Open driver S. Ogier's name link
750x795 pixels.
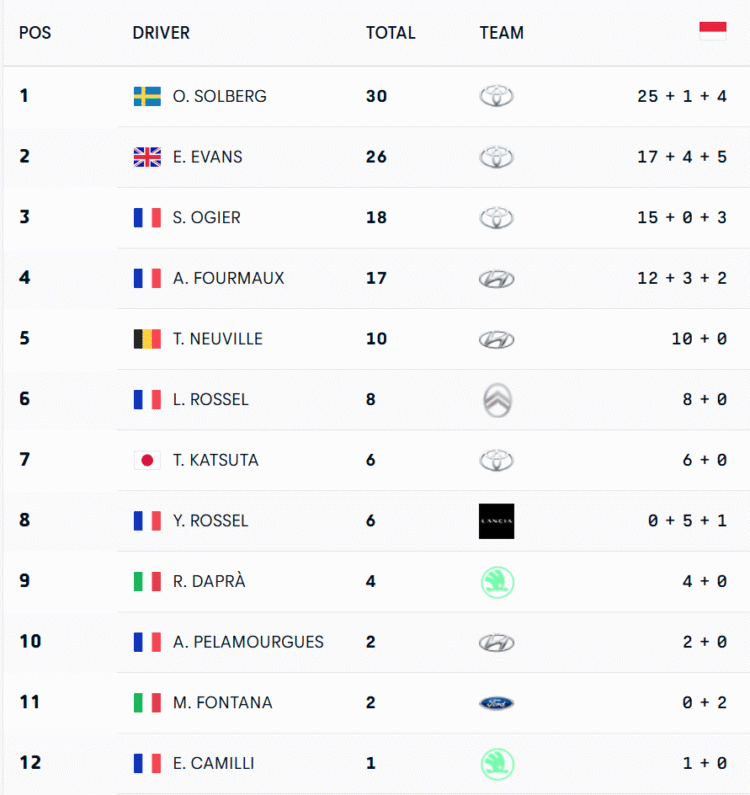[x=206, y=217]
